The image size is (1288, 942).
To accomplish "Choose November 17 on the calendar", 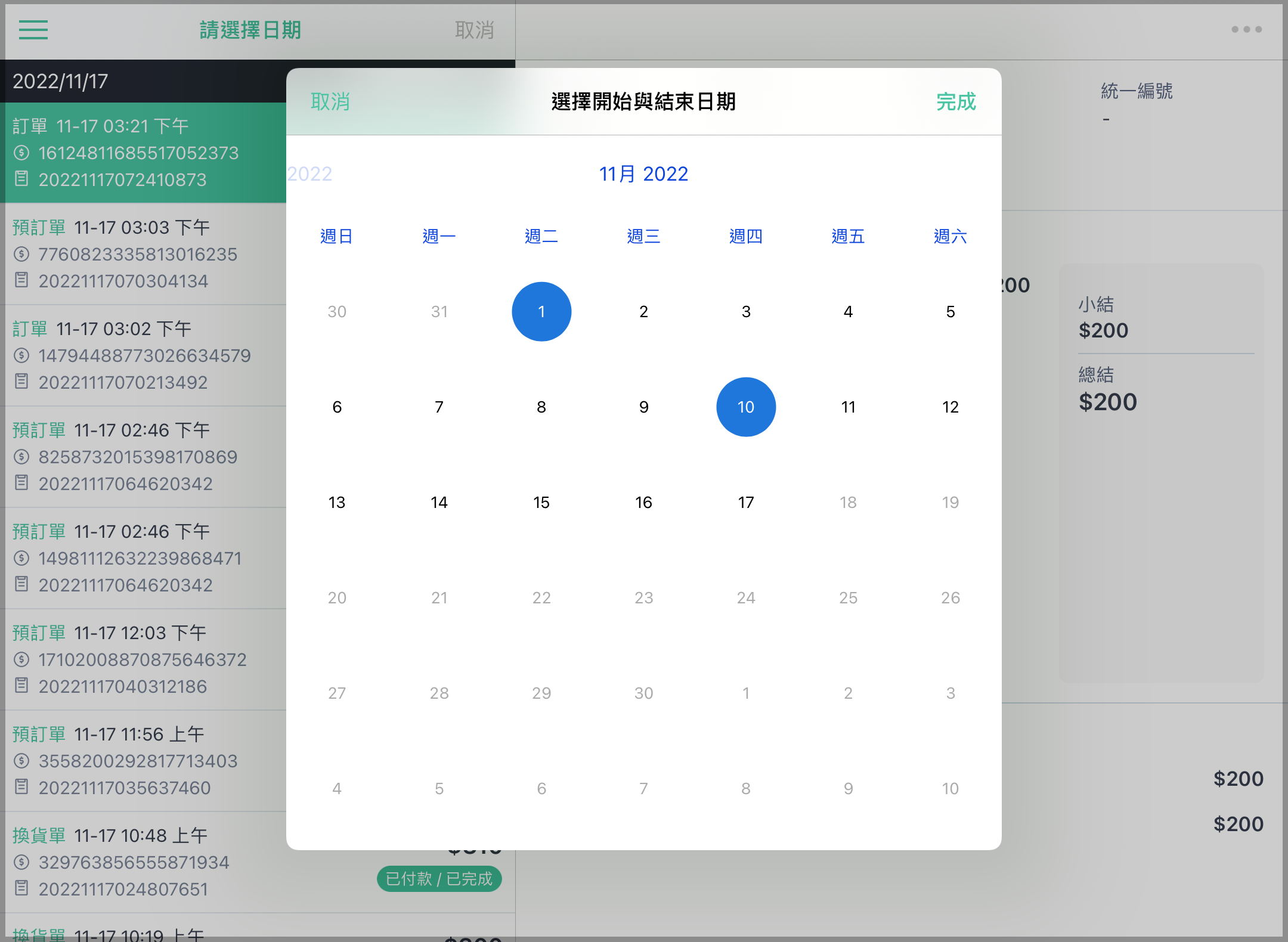I will point(746,502).
